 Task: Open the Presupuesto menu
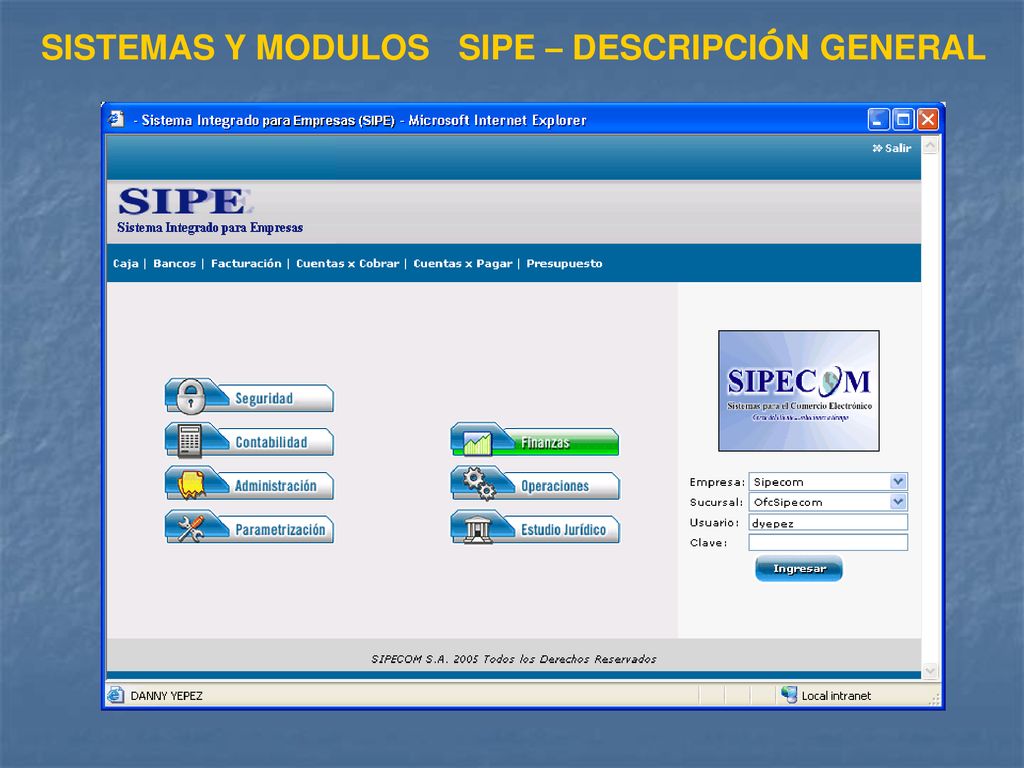tap(564, 263)
